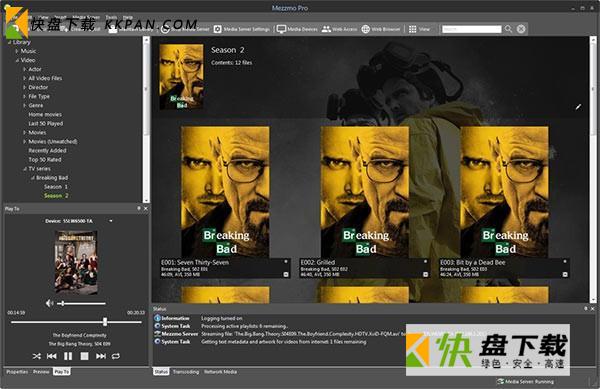Switch to the Properties tab
Image resolution: width=600 pixels, height=389 pixels.
point(17,372)
